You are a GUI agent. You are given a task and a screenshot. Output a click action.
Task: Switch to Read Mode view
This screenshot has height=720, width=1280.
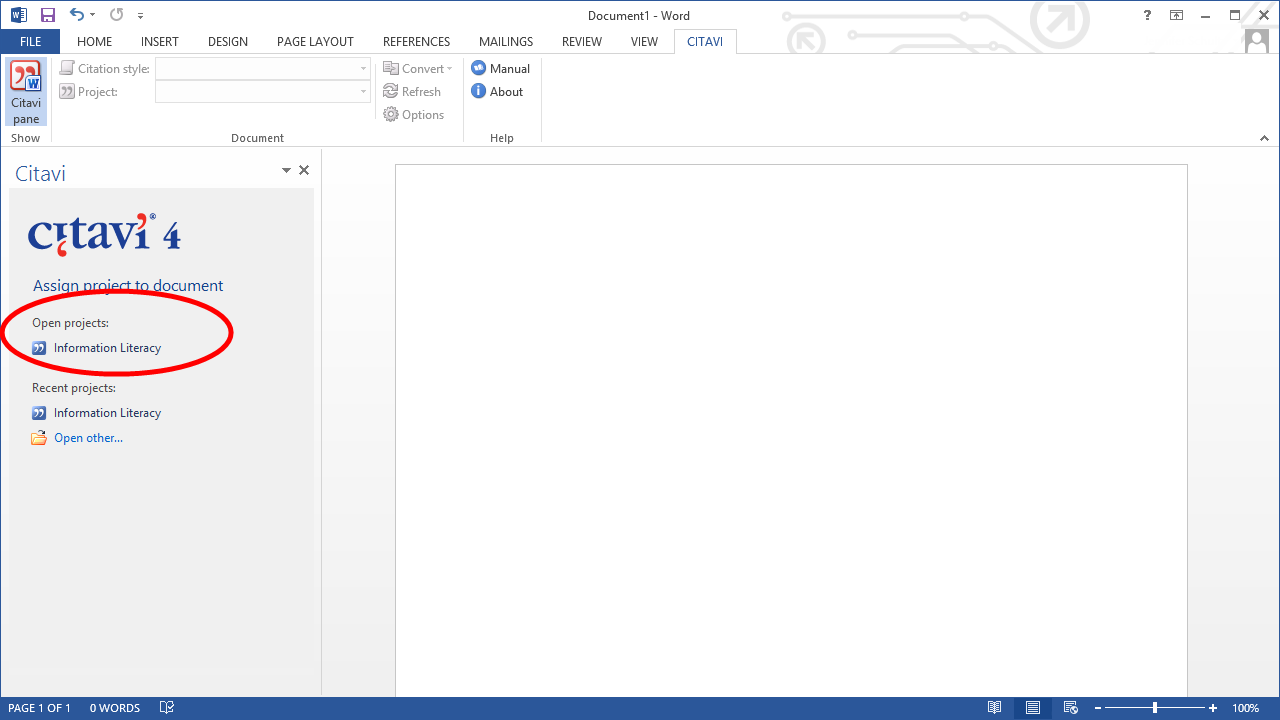point(994,708)
